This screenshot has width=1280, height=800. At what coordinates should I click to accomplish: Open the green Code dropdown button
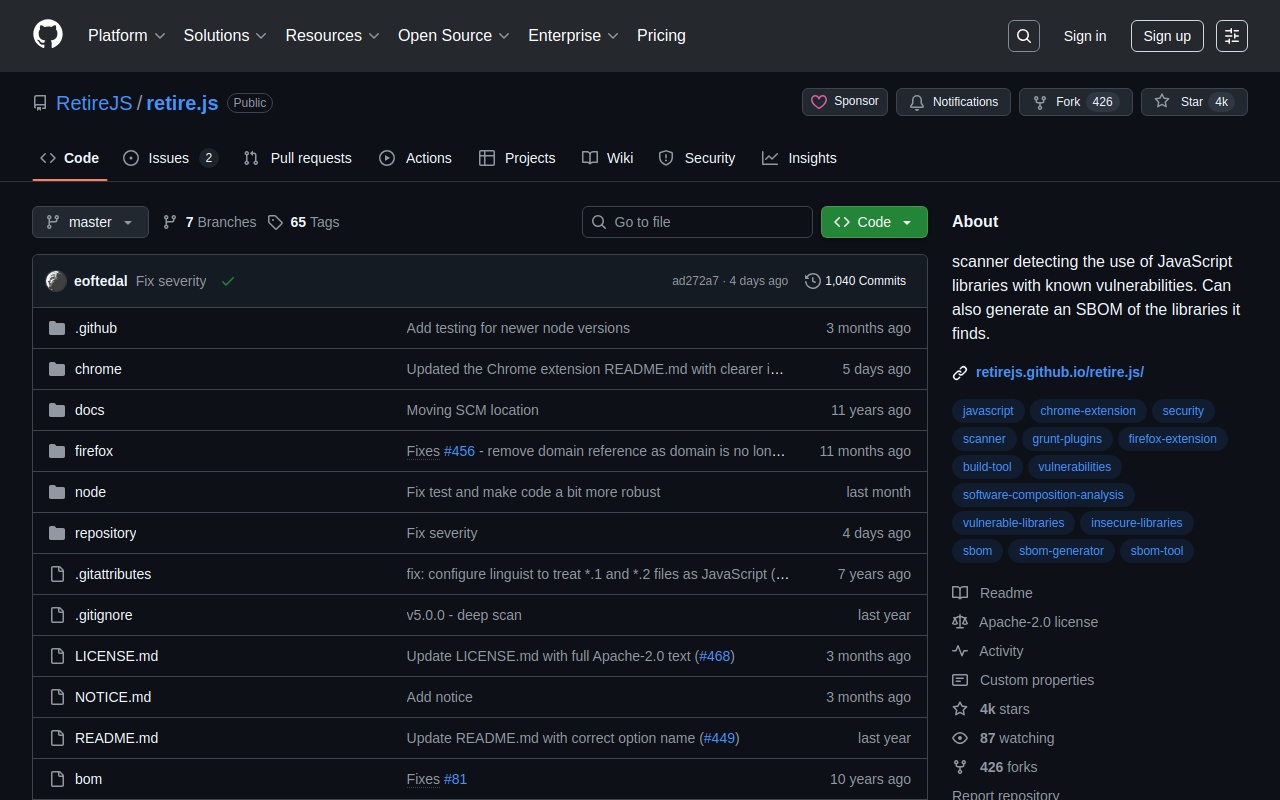(x=874, y=222)
